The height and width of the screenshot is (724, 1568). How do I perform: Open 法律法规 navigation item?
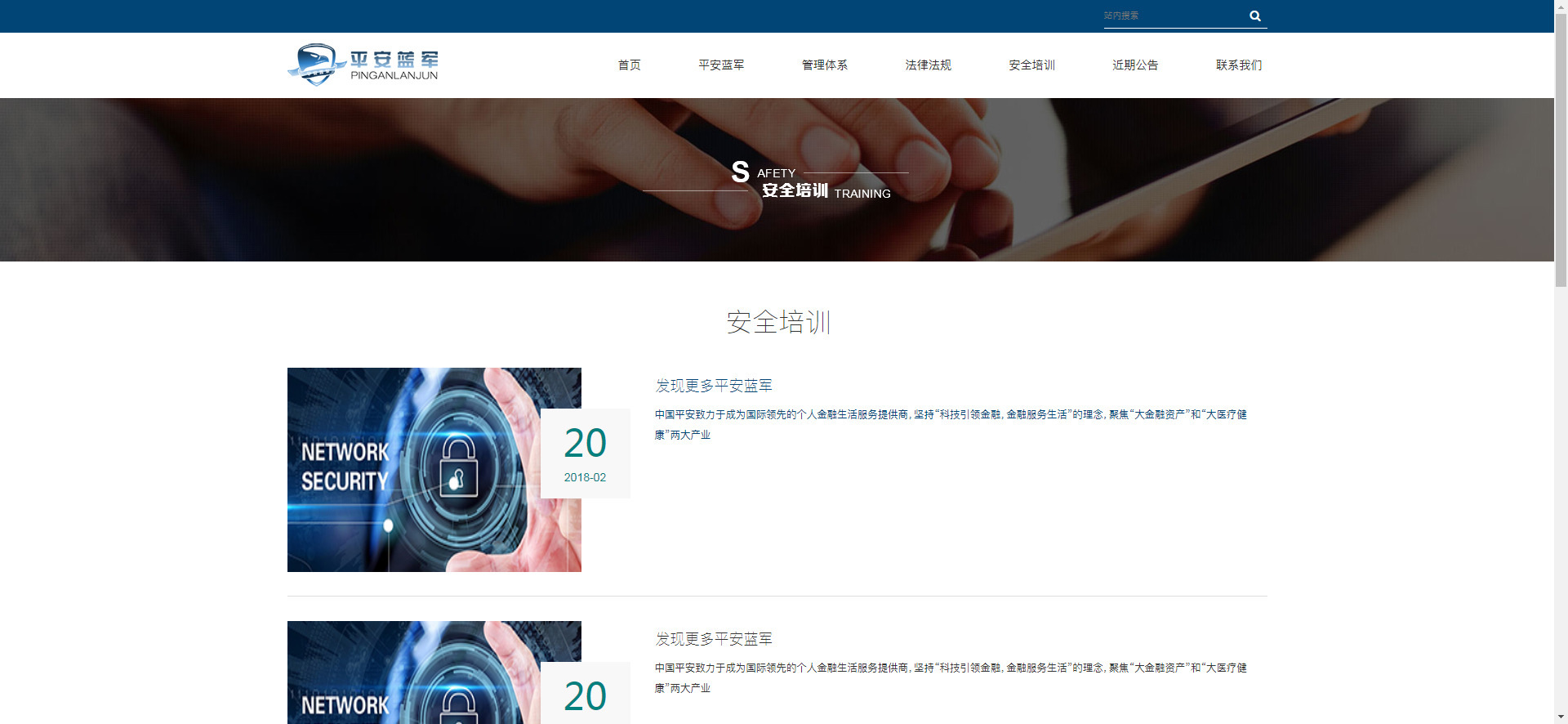tap(929, 65)
